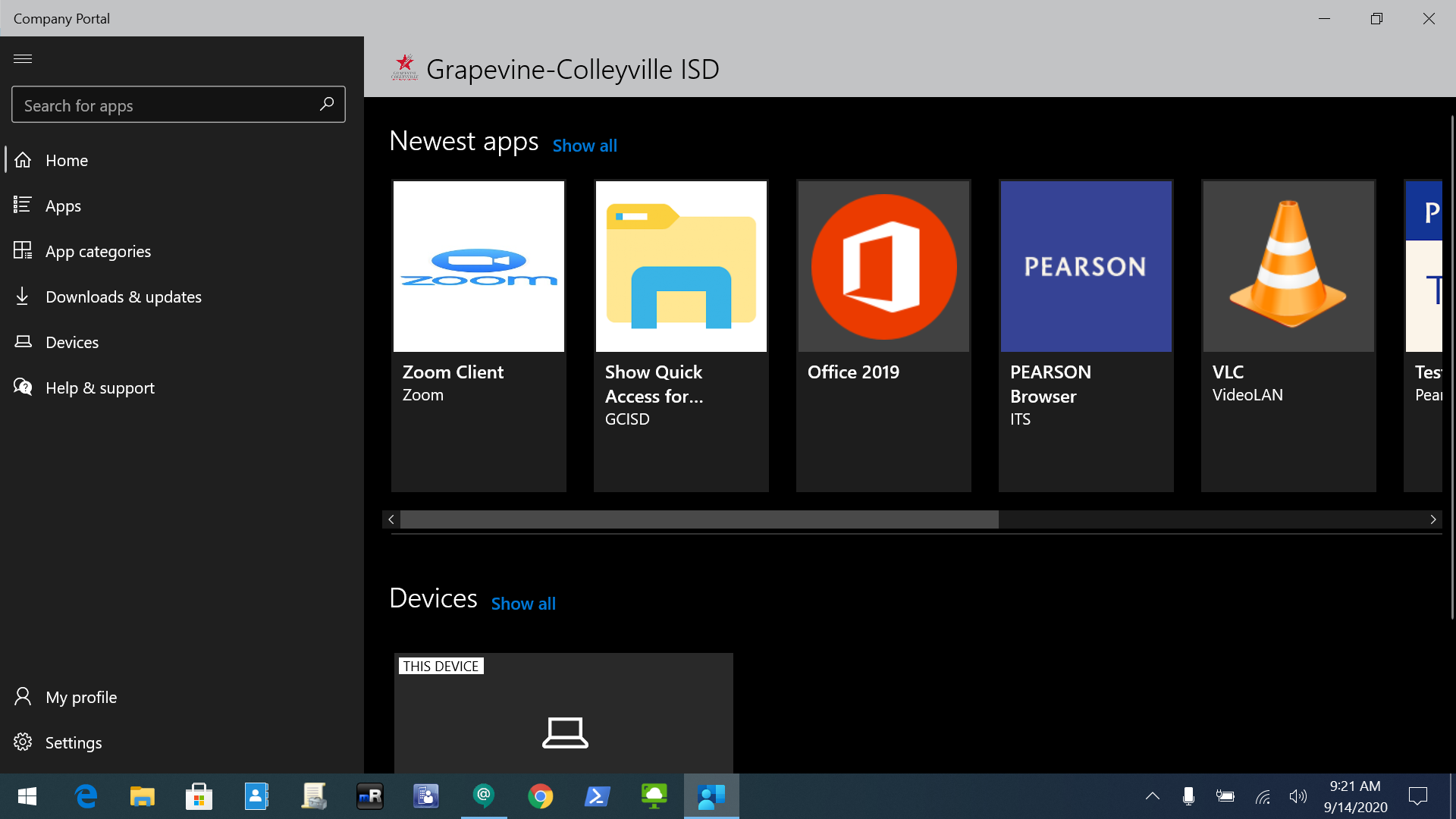Open Help & support section
Viewport: 1456px width, 819px height.
[99, 388]
